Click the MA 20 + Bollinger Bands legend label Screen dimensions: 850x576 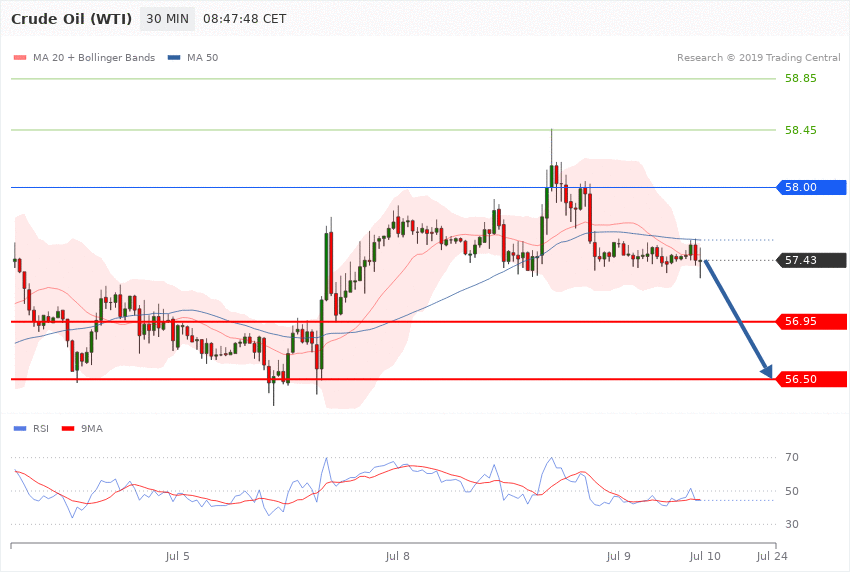(x=94, y=57)
